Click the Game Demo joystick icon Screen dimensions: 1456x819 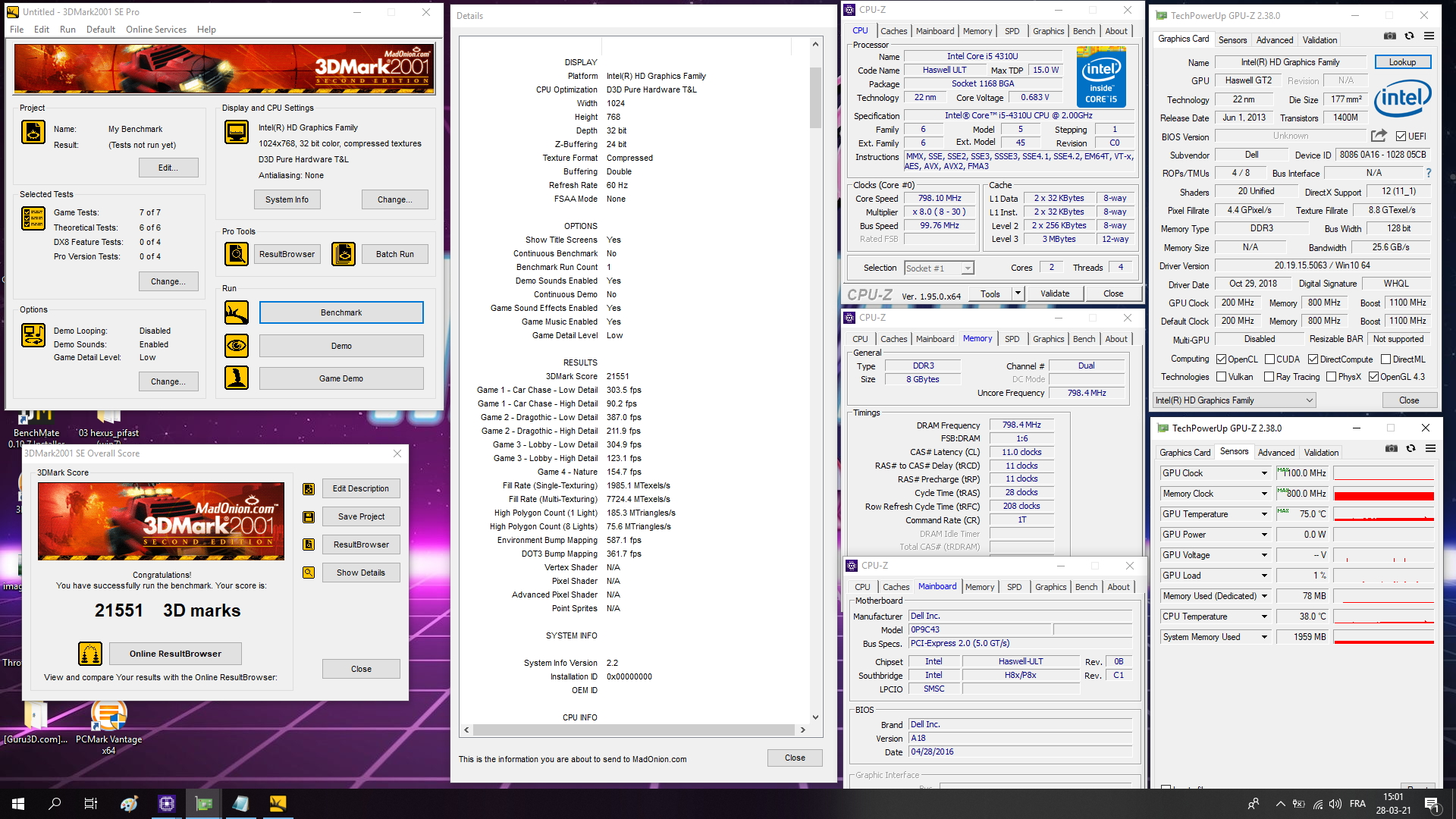pyautogui.click(x=237, y=378)
